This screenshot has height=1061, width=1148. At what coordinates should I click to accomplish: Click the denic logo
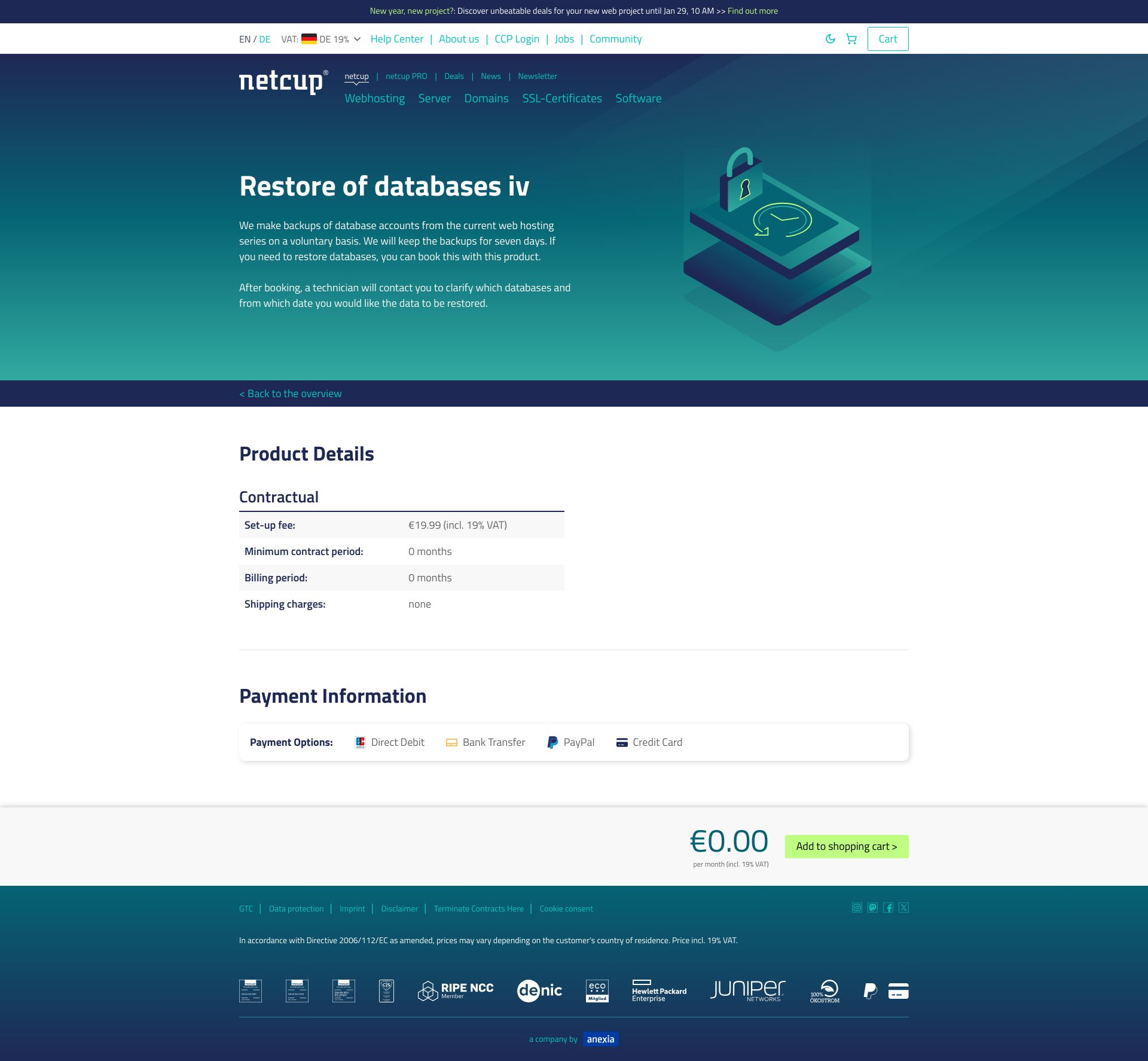pyautogui.click(x=539, y=991)
